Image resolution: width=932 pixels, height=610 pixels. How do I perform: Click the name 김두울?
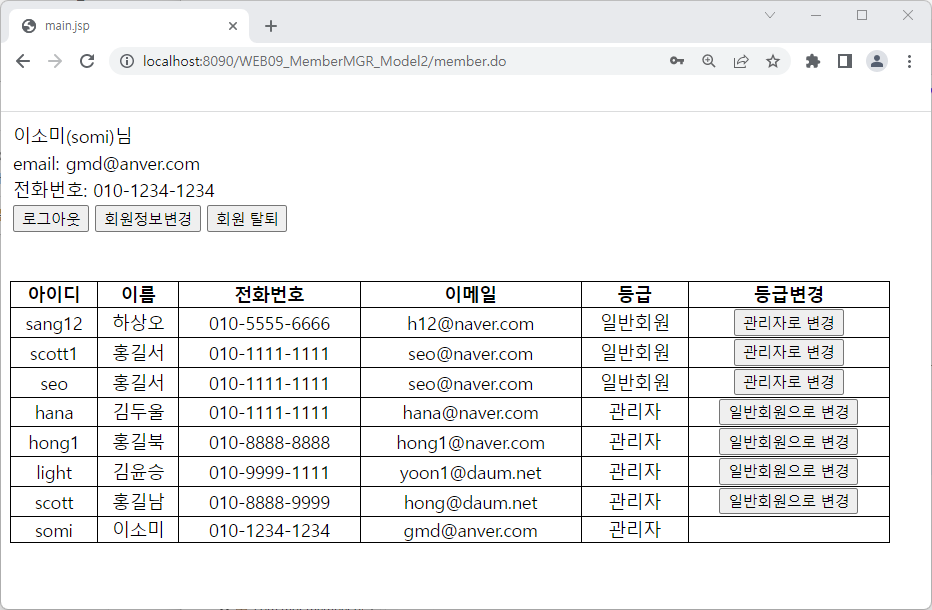[x=138, y=412]
